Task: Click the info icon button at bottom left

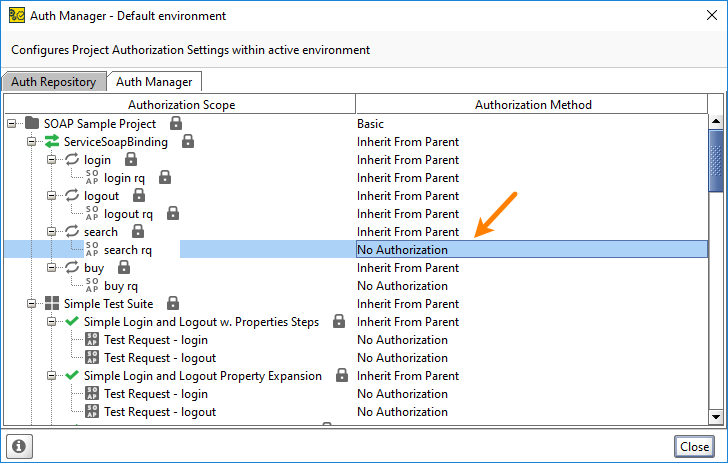Action: (x=19, y=446)
